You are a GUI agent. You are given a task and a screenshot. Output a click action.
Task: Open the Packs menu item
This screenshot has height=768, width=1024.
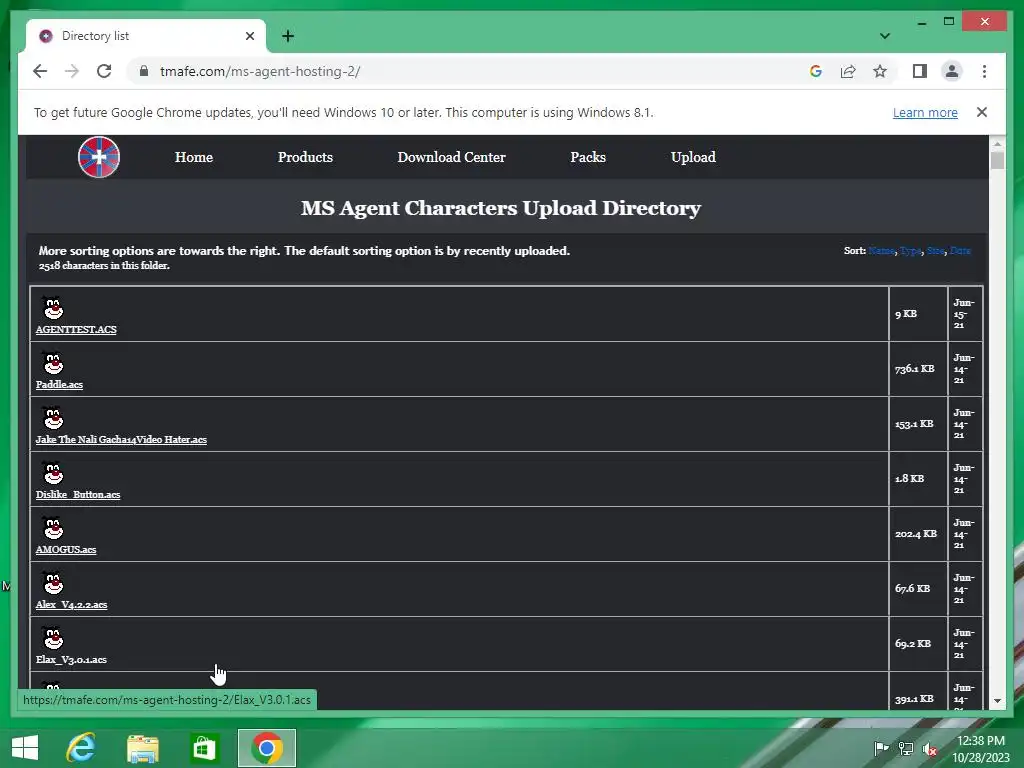pos(588,157)
